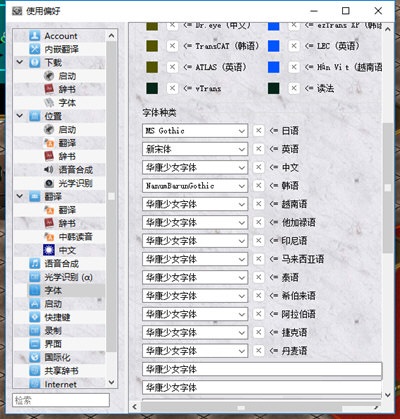Open the 英语 font dropdown (新宋体)

(195, 149)
